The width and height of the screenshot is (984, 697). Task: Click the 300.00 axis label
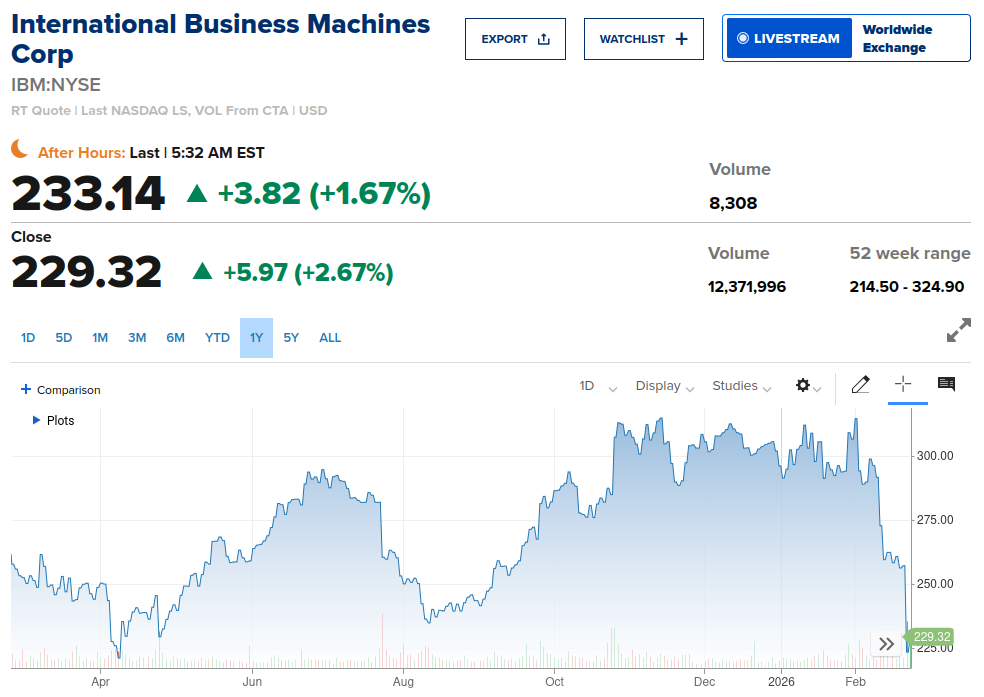click(935, 455)
